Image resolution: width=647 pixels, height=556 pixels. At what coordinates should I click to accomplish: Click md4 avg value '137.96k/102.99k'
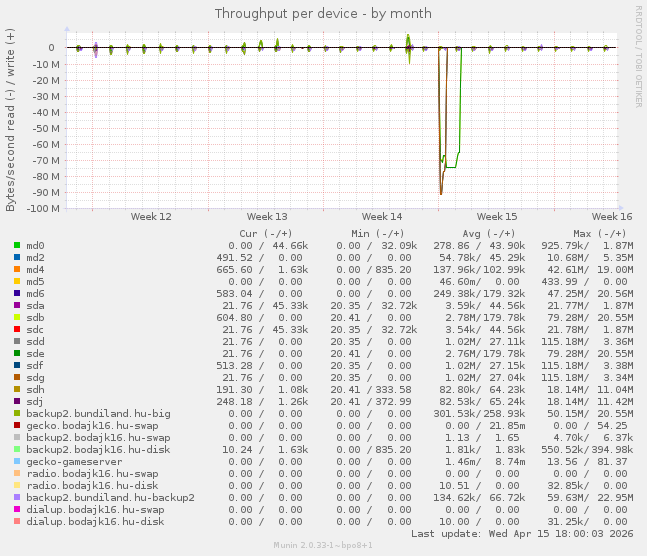pos(479,270)
